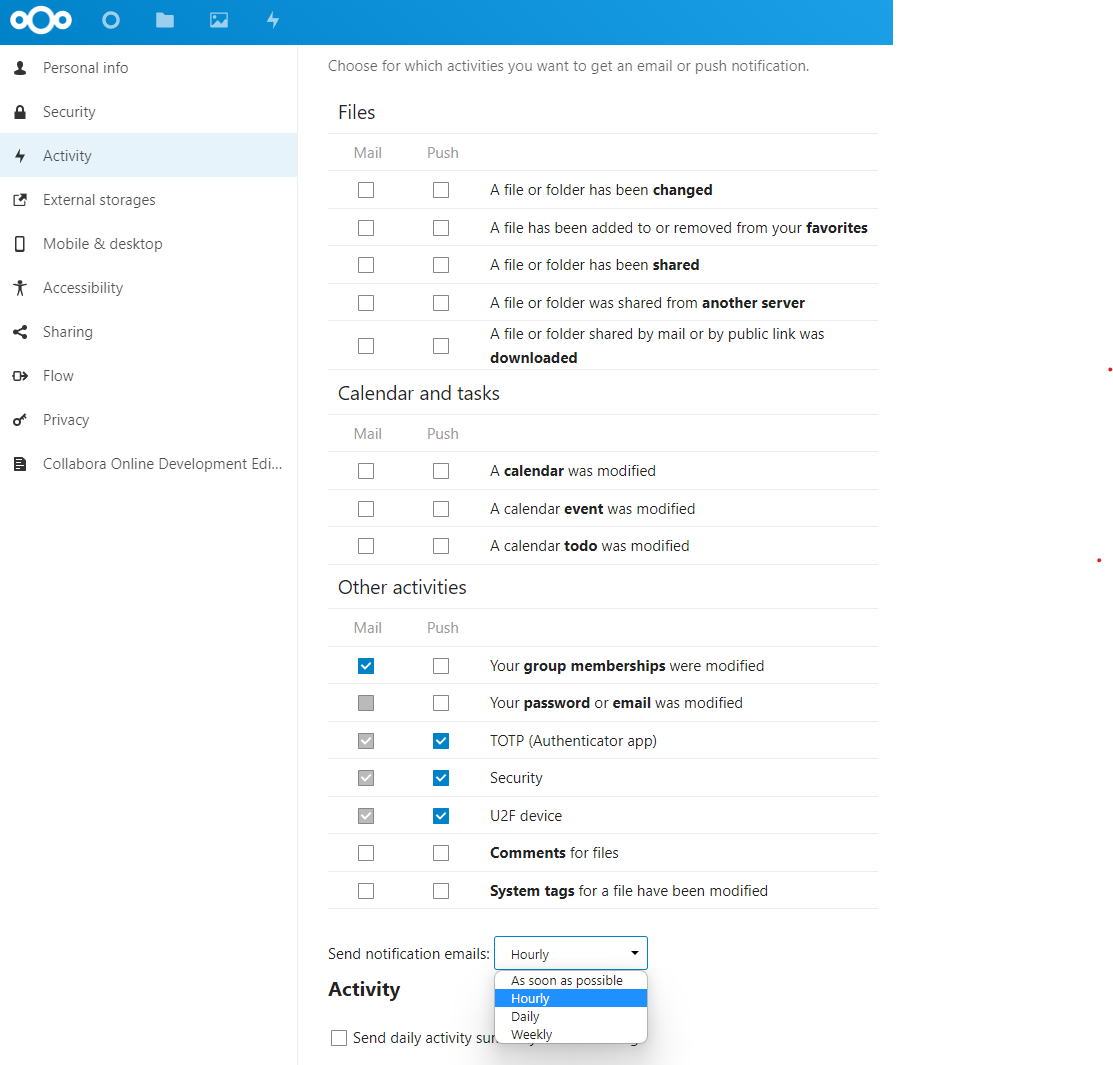Select 'As soon as possible' option

[571, 981]
